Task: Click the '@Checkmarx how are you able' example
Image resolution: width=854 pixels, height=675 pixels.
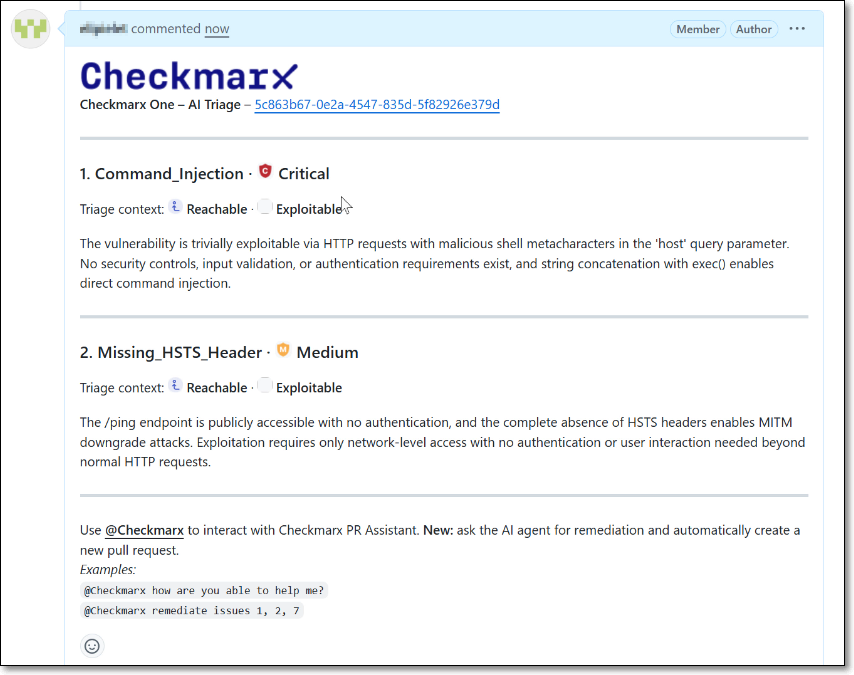Action: point(204,591)
